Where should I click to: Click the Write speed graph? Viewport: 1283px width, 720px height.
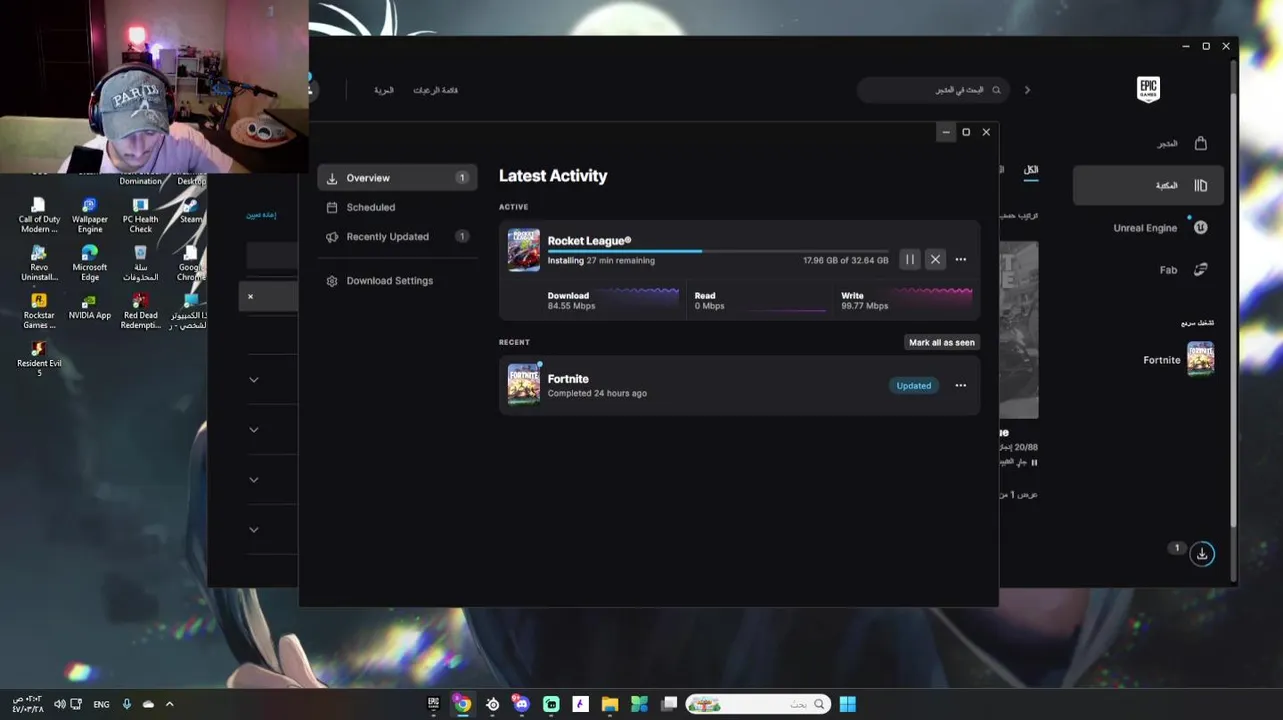tap(931, 297)
